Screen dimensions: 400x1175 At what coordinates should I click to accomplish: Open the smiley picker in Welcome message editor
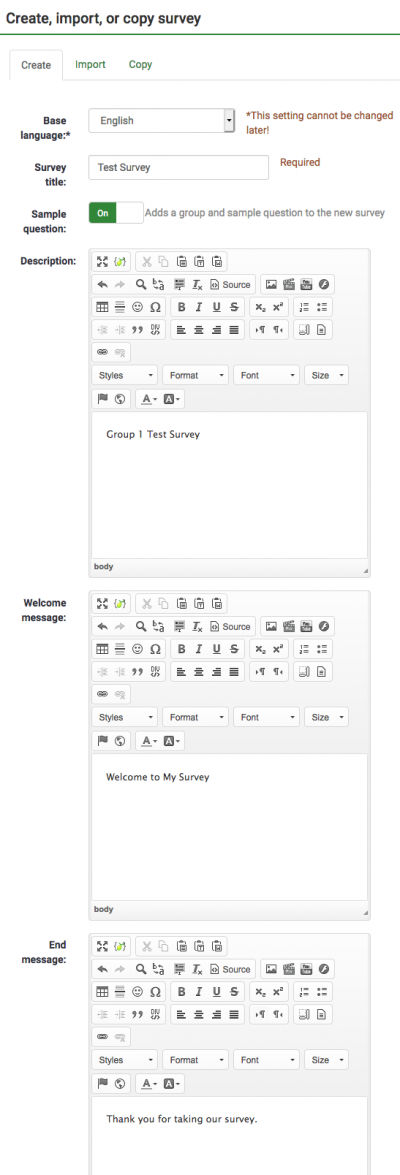pos(138,649)
